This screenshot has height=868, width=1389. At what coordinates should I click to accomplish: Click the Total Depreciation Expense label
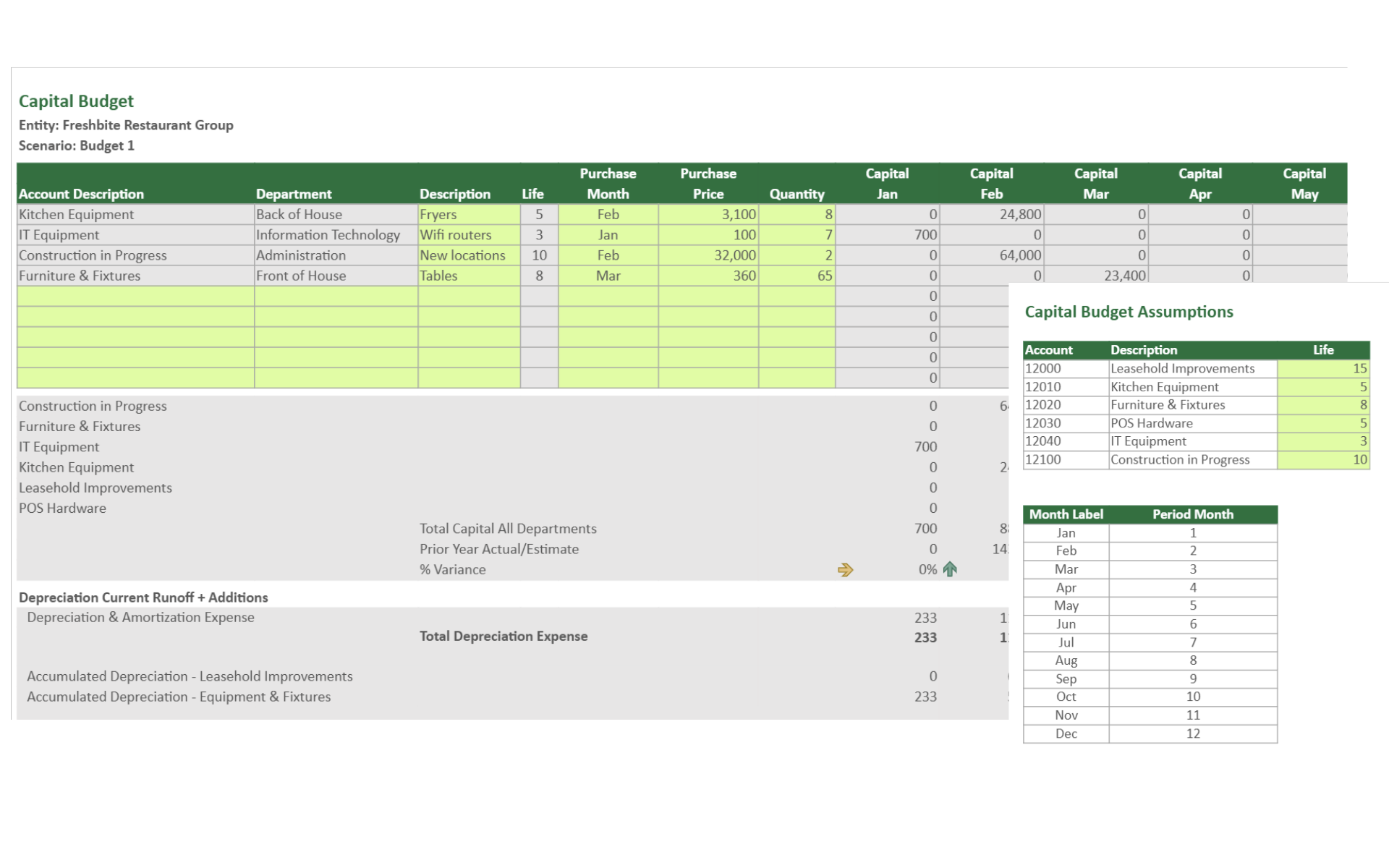point(504,637)
